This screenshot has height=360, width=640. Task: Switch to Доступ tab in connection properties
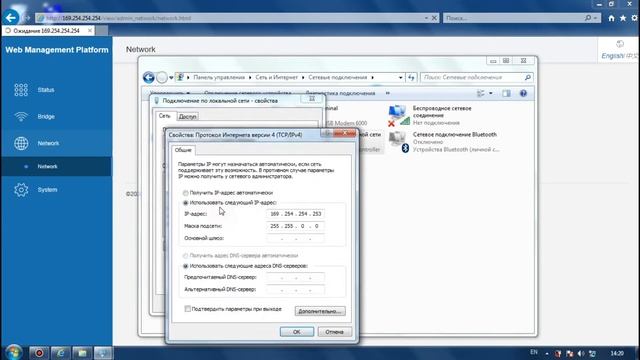tap(187, 116)
